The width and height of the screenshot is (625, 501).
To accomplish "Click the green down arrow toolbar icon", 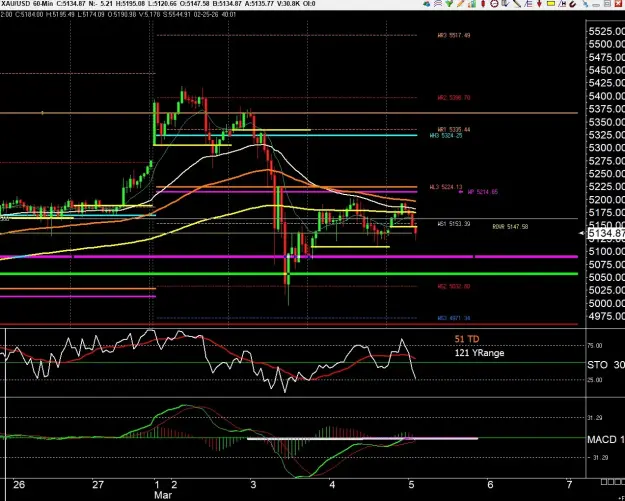I will 449,4.
